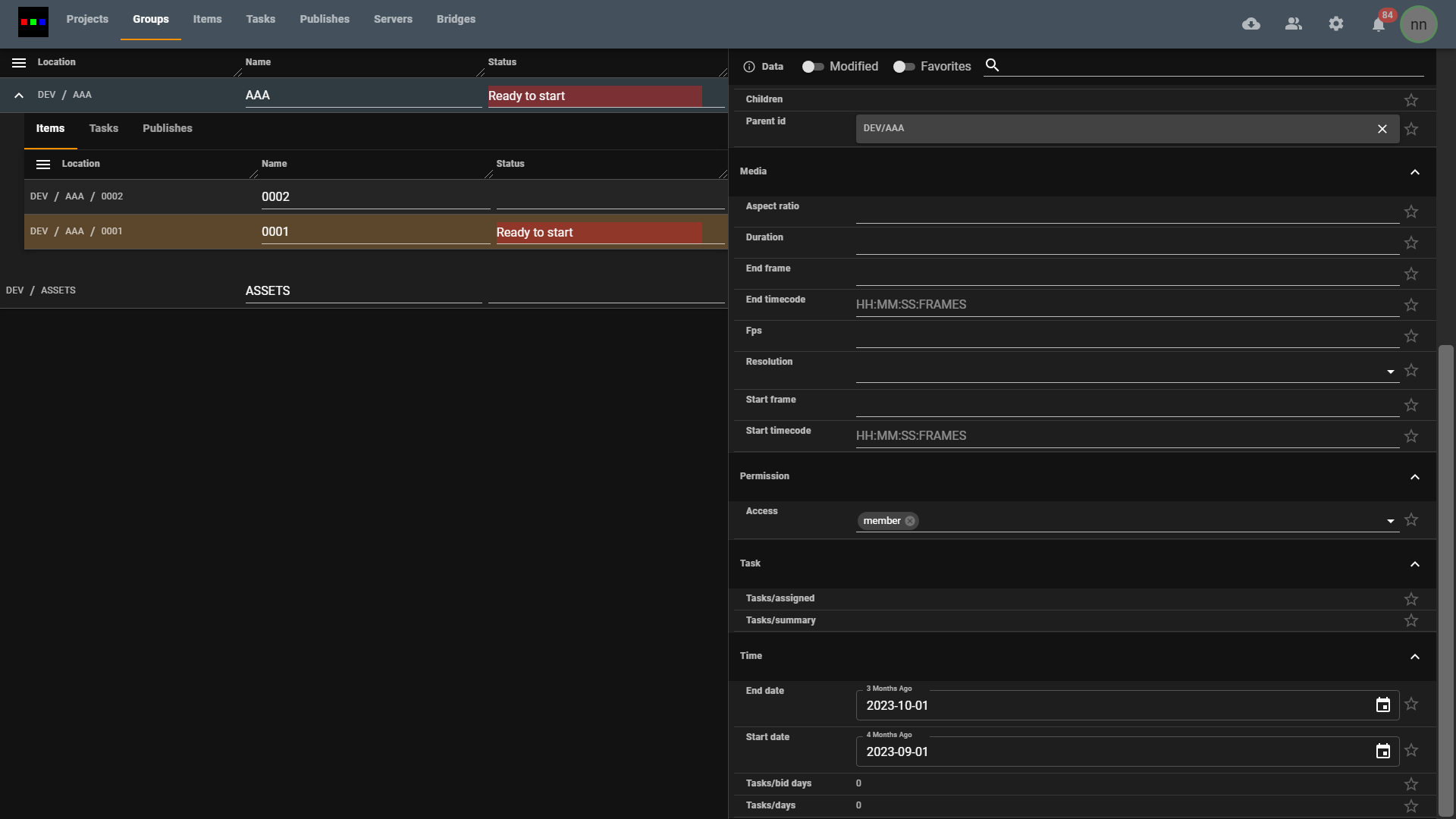Viewport: 1456px width, 819px height.
Task: Remove the member access chip
Action: pos(910,521)
